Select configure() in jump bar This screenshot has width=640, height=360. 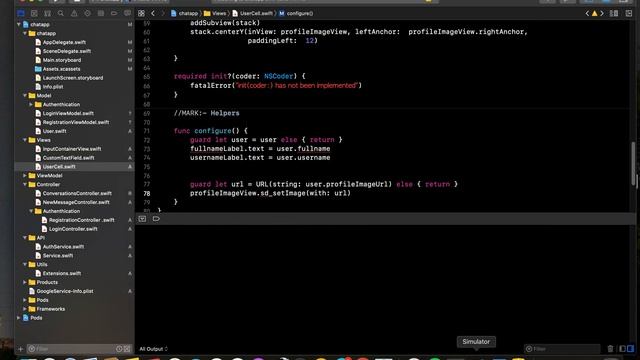click(296, 13)
